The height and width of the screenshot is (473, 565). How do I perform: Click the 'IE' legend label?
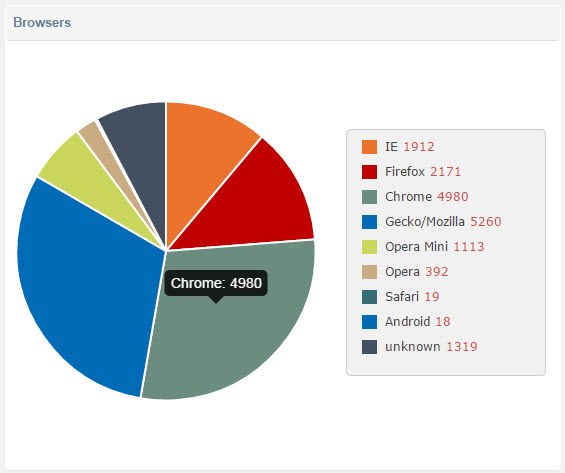pos(391,147)
